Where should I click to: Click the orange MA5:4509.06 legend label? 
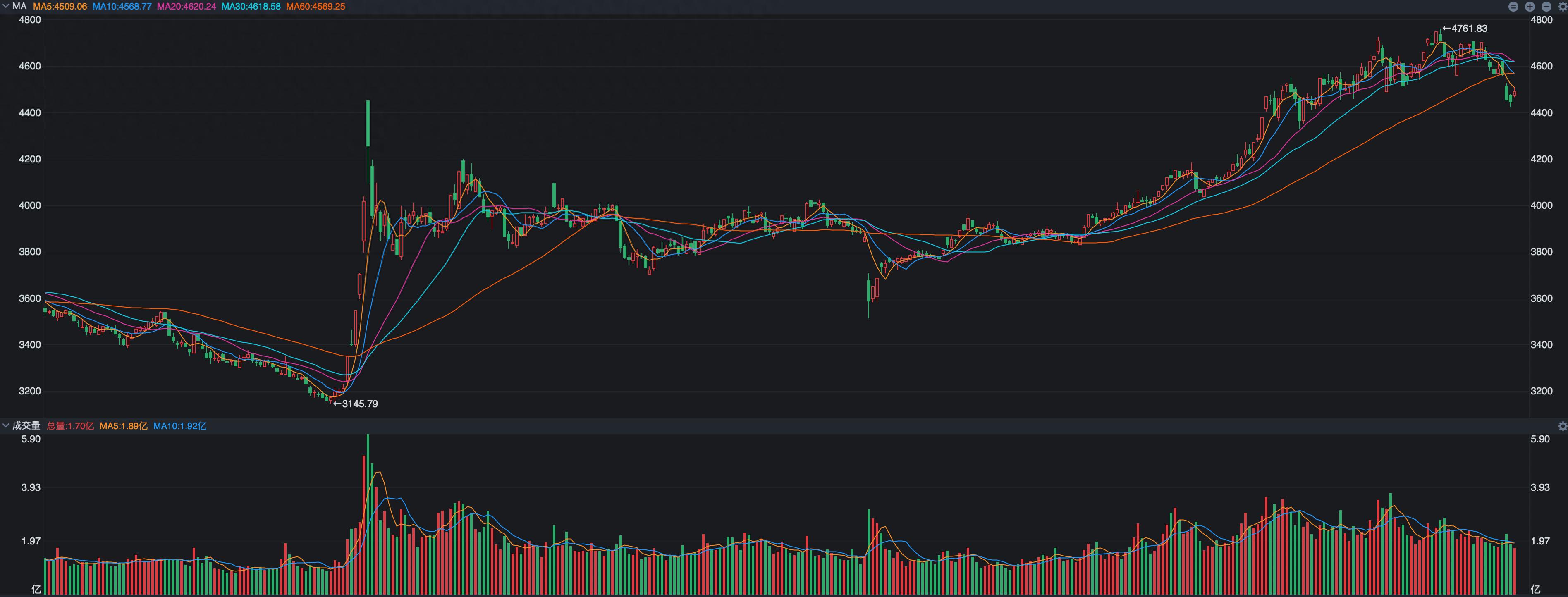click(60, 6)
